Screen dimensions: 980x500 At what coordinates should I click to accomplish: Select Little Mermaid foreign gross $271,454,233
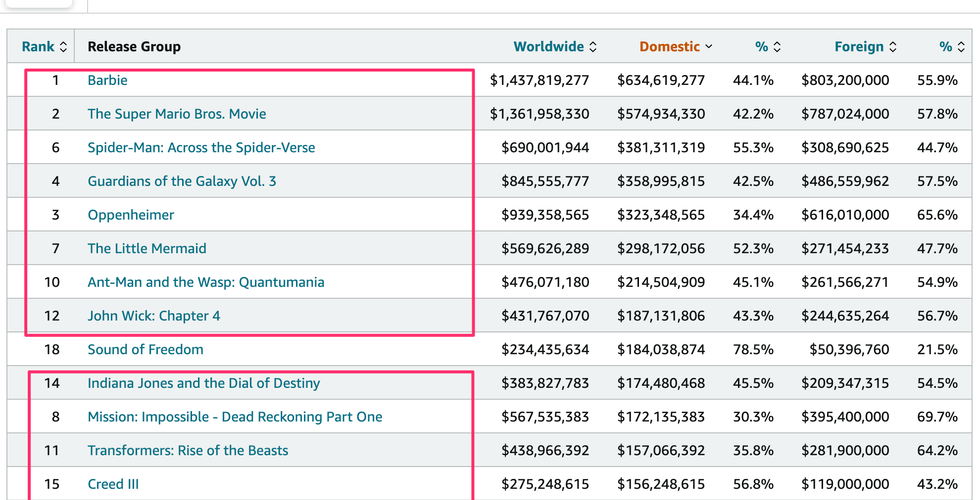point(845,249)
